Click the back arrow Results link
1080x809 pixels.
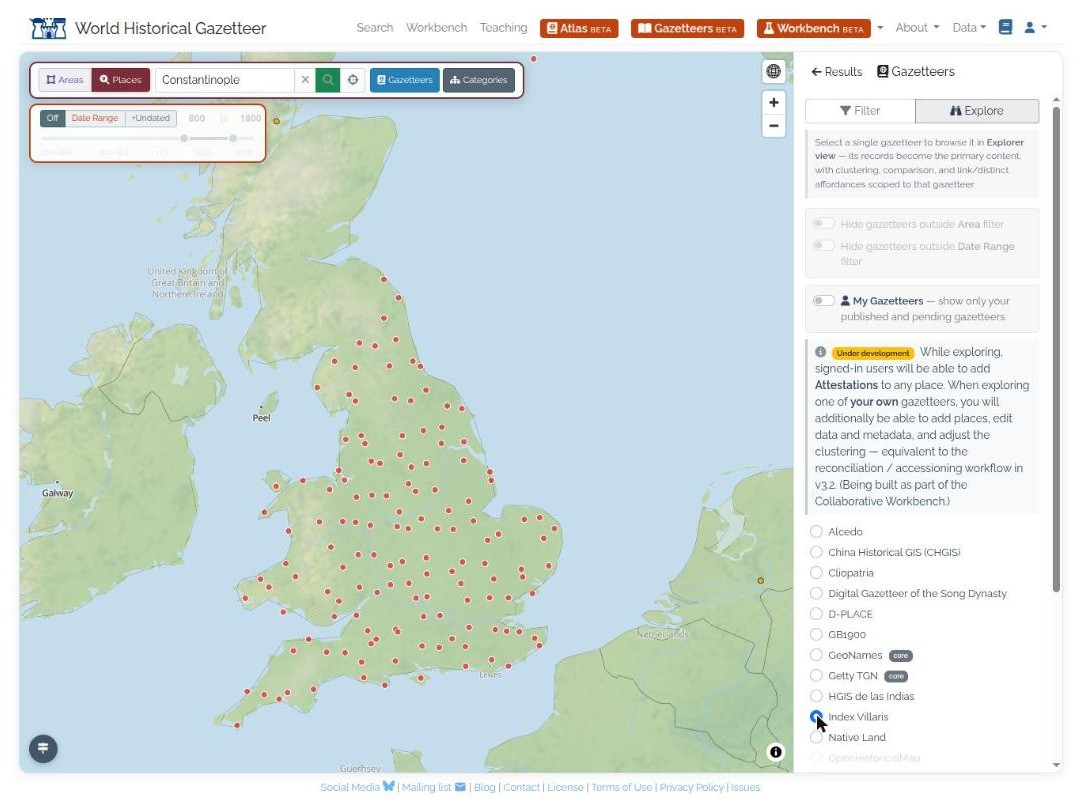(836, 72)
